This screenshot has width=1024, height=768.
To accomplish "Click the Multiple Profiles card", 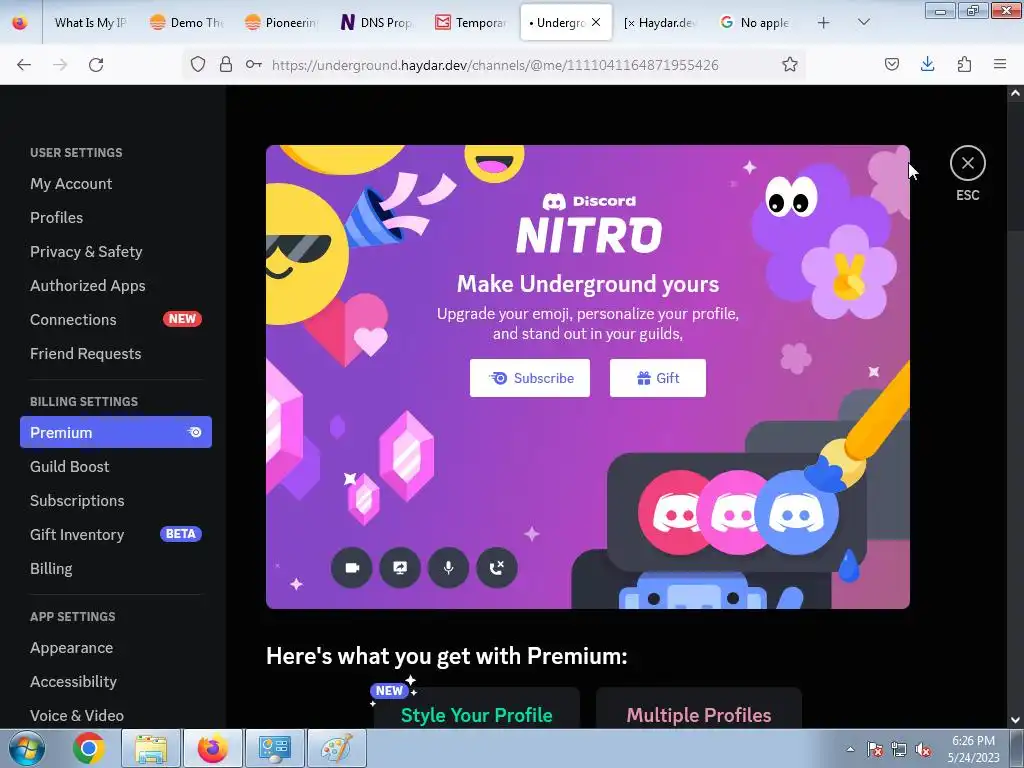I will [x=699, y=708].
